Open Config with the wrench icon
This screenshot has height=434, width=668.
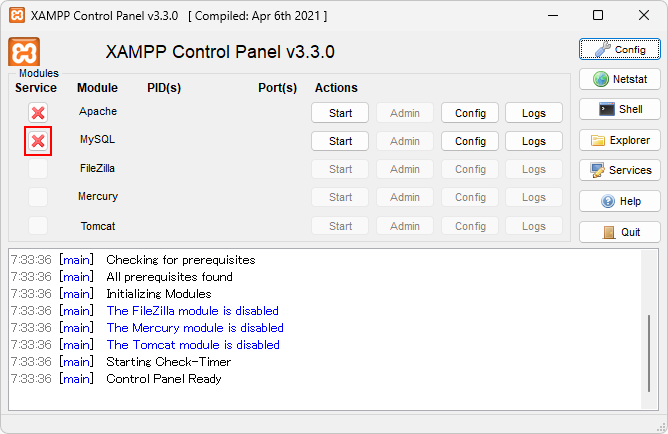coord(619,49)
